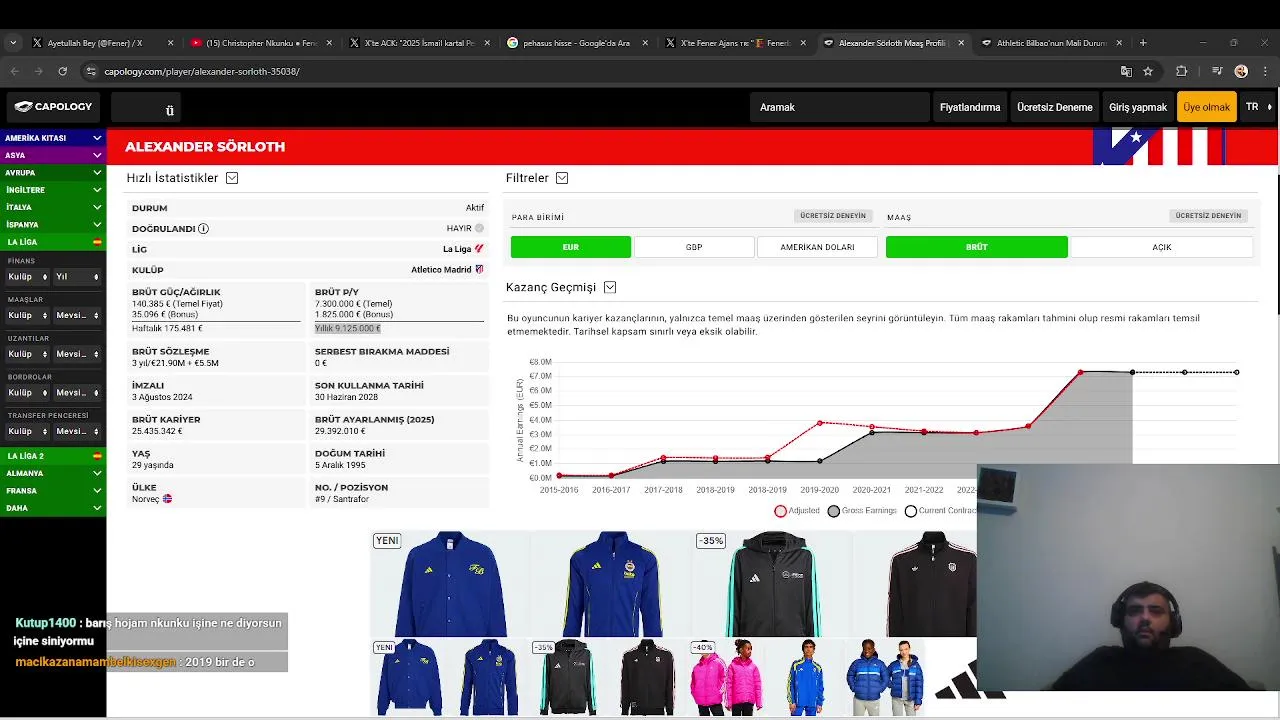Open Finans Kulüp dropdown
Viewport: 1280px width, 720px height.
pyautogui.click(x=27, y=277)
